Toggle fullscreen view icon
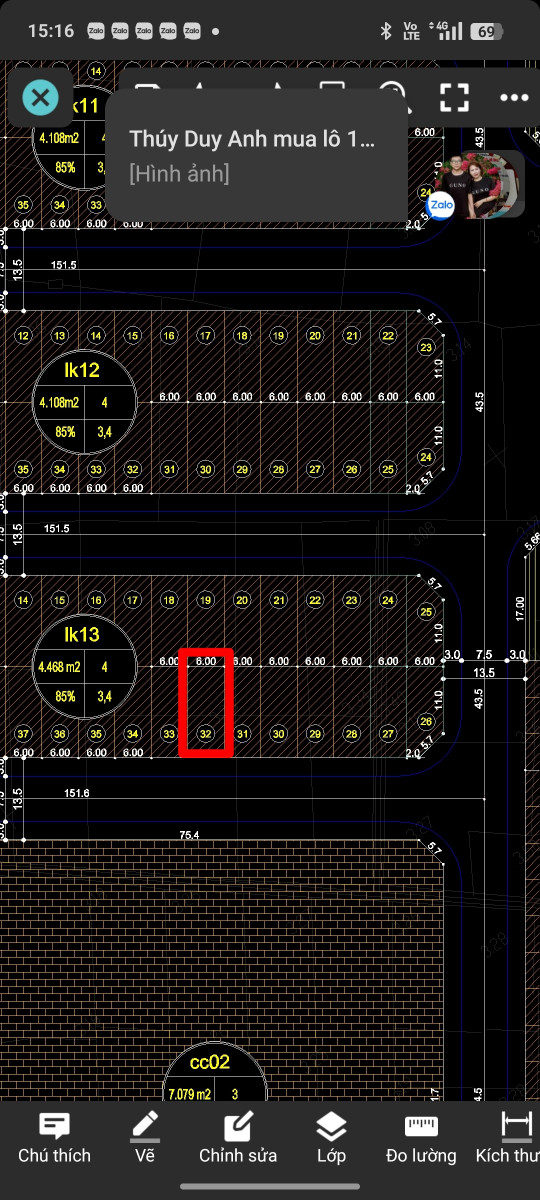540x1200 pixels. coord(454,97)
